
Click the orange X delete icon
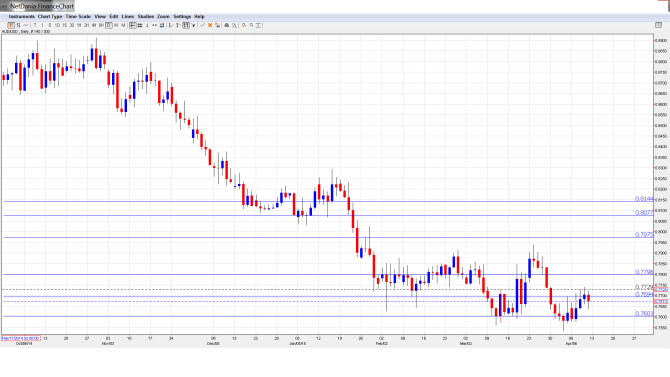(x=210, y=26)
